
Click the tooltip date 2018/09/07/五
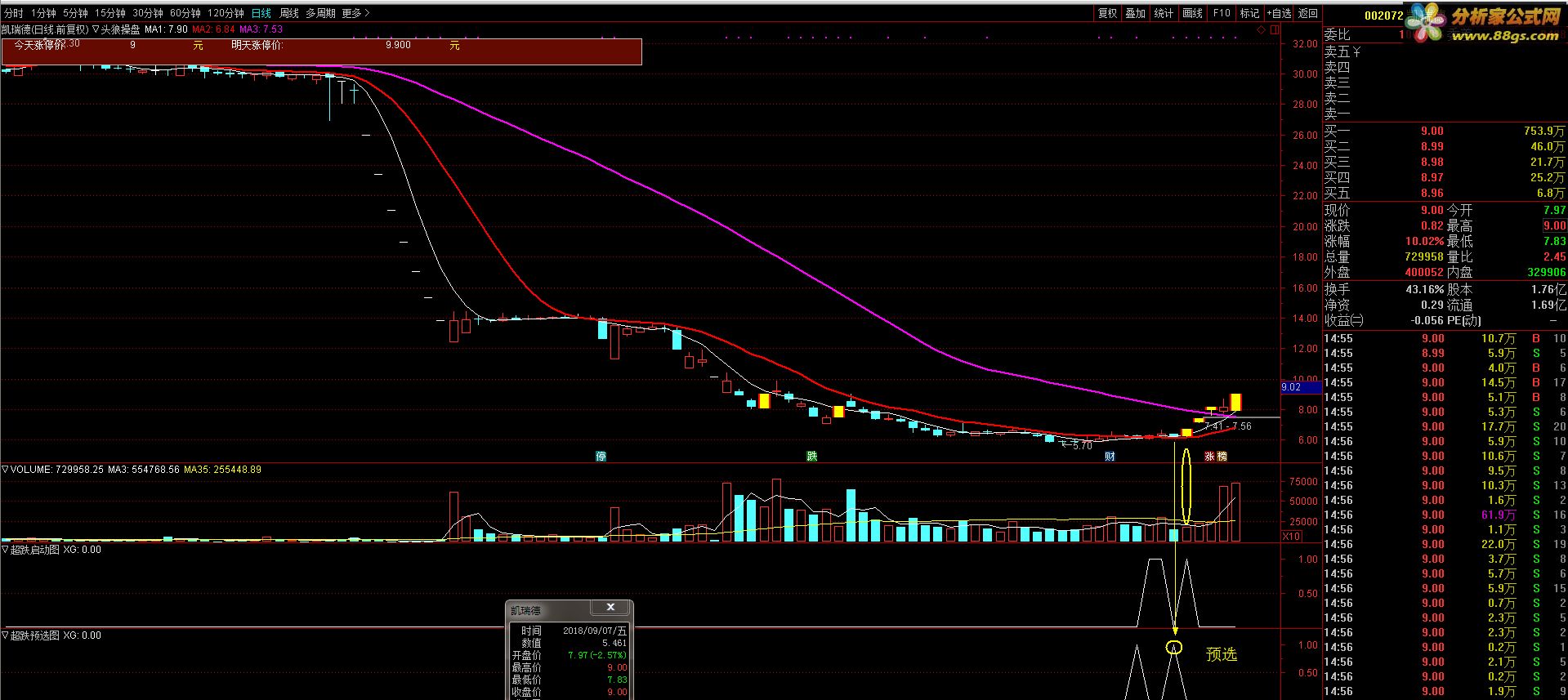click(x=595, y=631)
